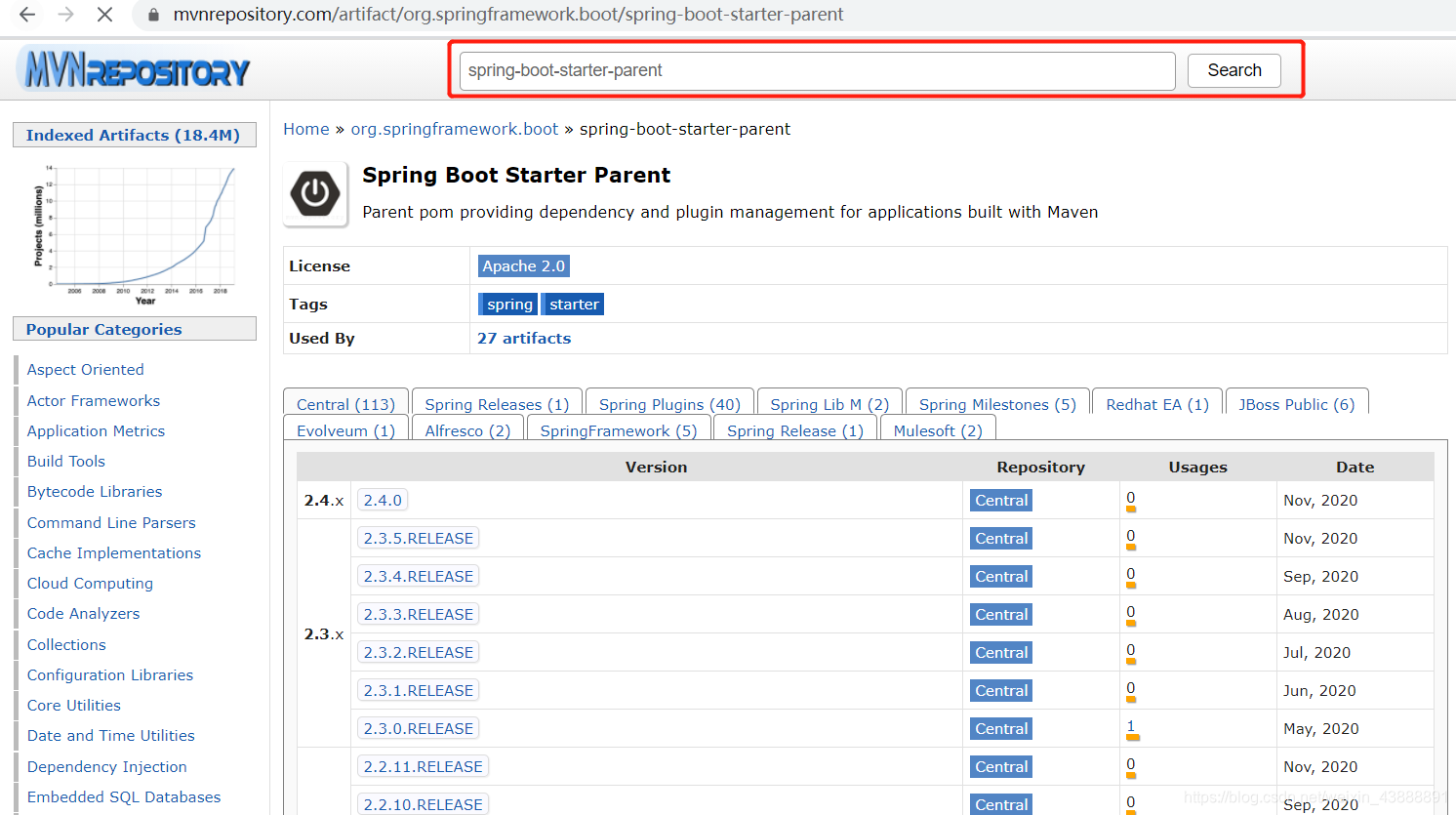Open the Build Tools category
Image resolution: width=1456 pixels, height=815 pixels.
tap(66, 461)
